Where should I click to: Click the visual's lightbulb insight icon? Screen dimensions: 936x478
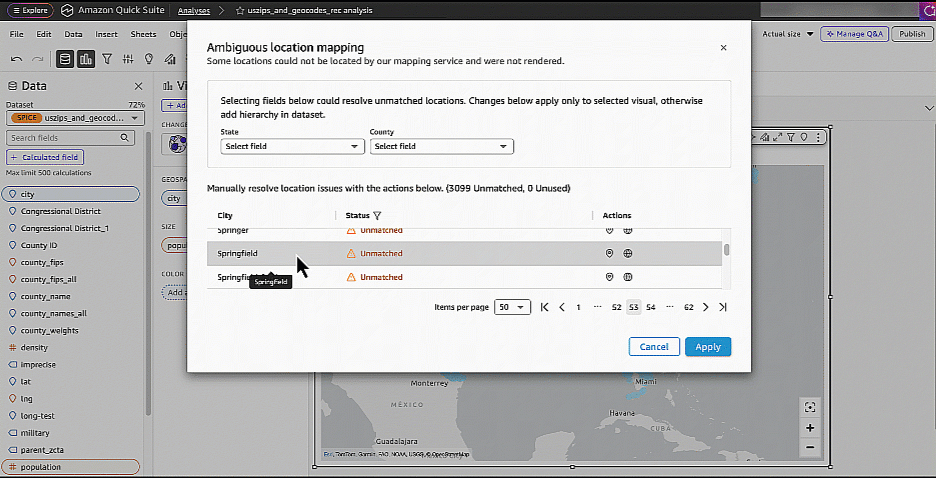coord(803,137)
